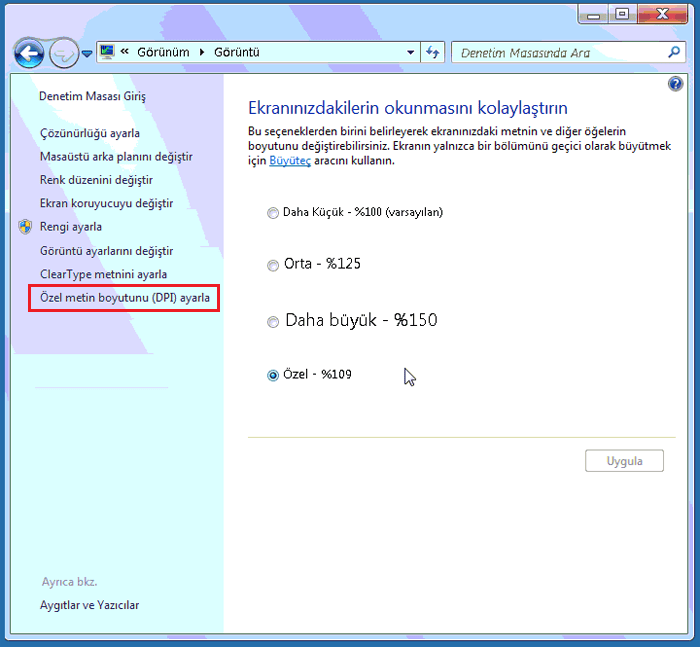Click the Görüntü breadcrumb
This screenshot has width=700, height=647.
[237, 52]
